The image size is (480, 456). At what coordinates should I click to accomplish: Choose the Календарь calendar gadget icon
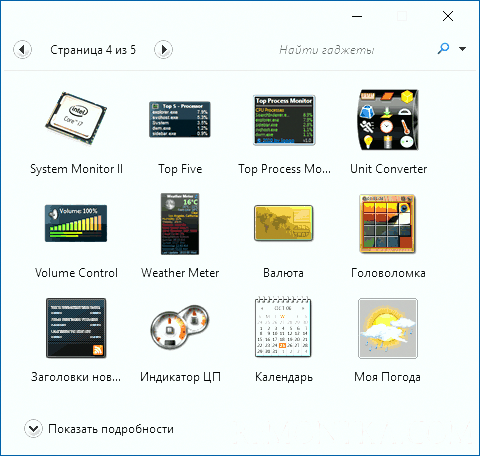(283, 327)
